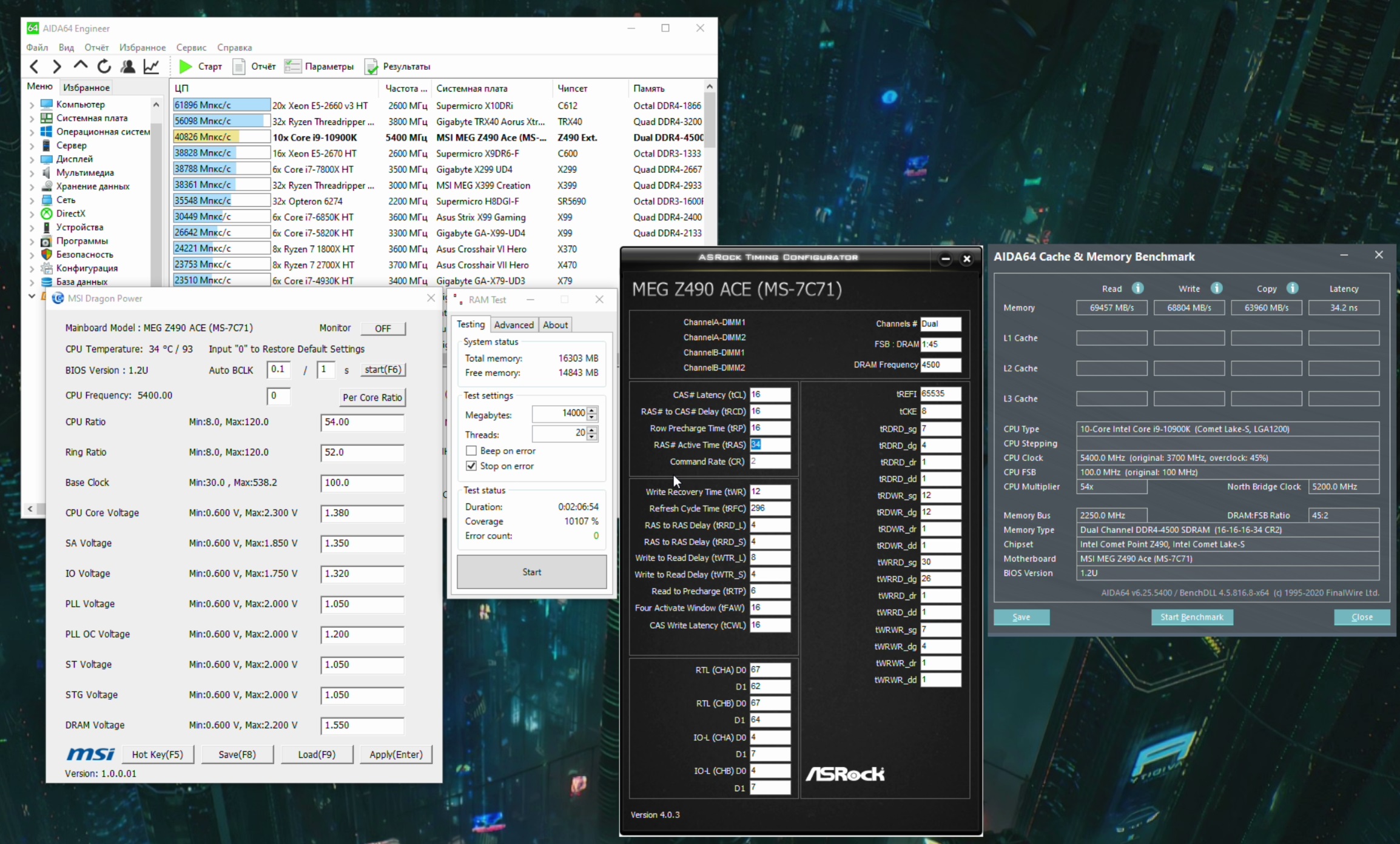Click the Up level arrow icon
1400x844 pixels.
coord(81,65)
